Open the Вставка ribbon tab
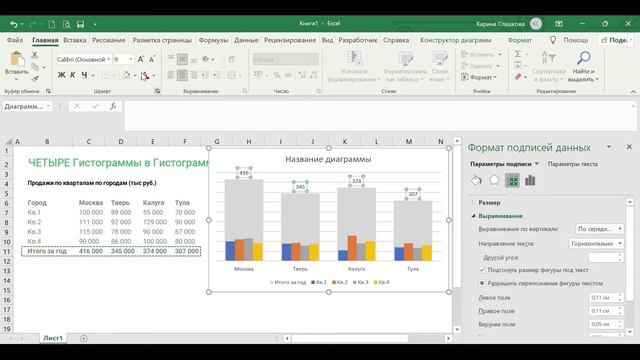The image size is (640, 360). 75,40
